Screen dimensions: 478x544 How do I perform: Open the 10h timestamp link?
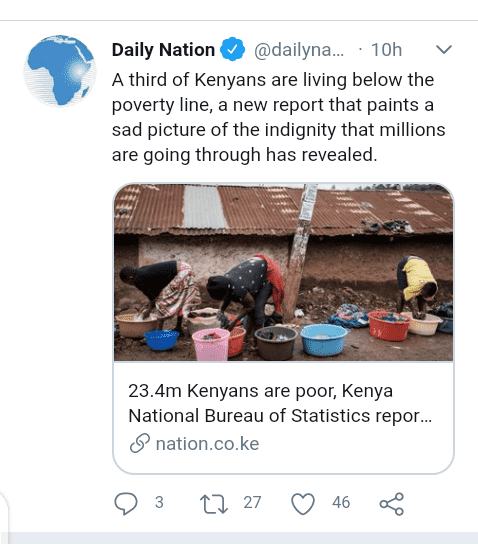coord(386,50)
